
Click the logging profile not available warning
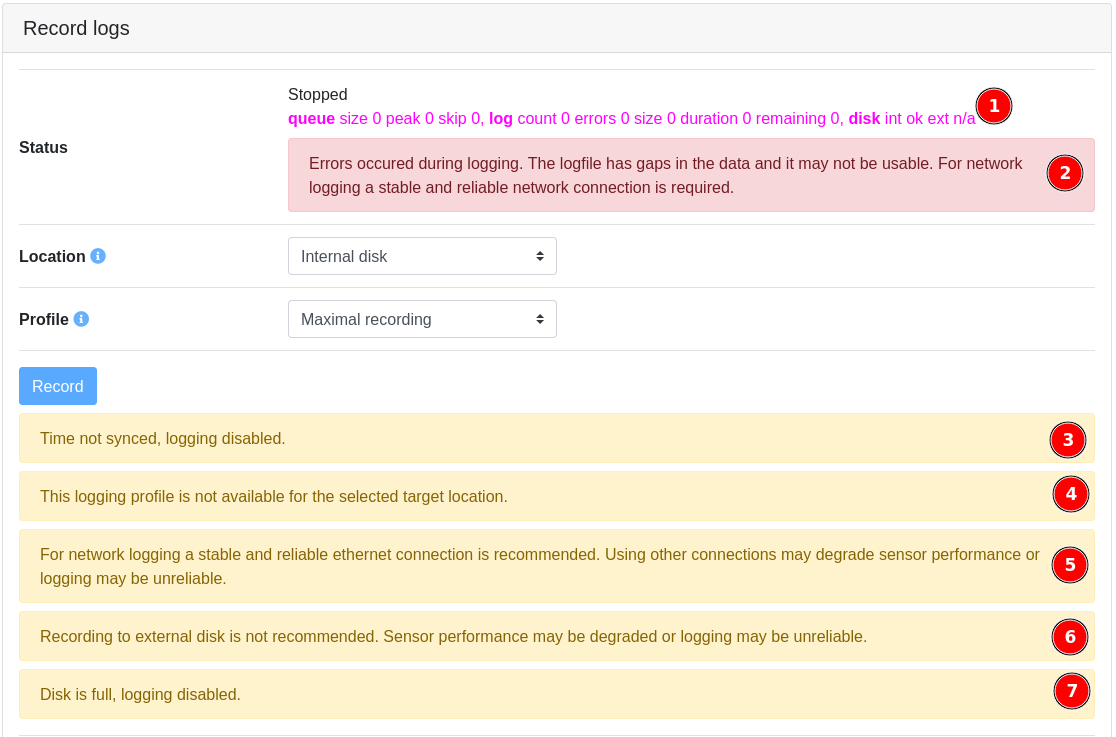274,497
